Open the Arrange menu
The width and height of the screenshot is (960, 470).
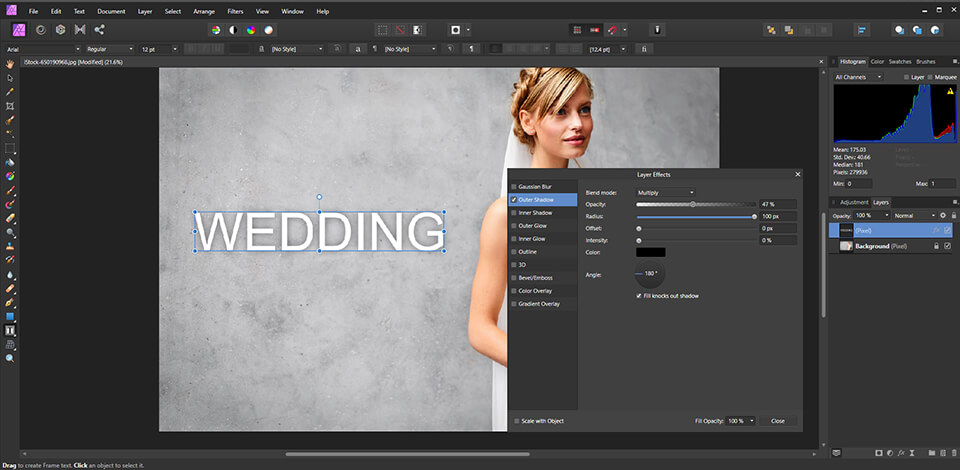(x=204, y=12)
